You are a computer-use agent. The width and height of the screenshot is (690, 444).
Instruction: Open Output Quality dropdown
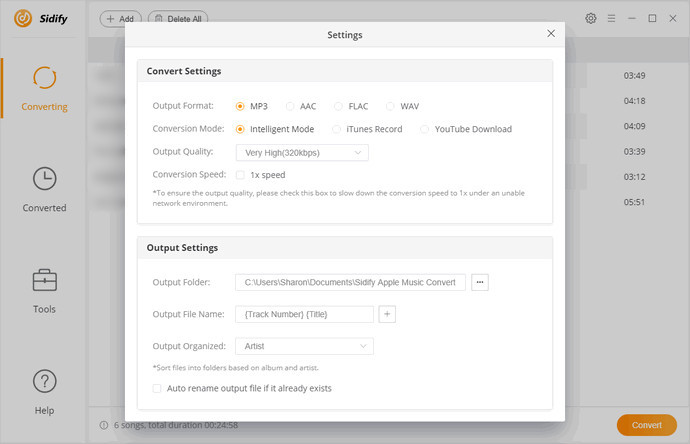(x=302, y=153)
